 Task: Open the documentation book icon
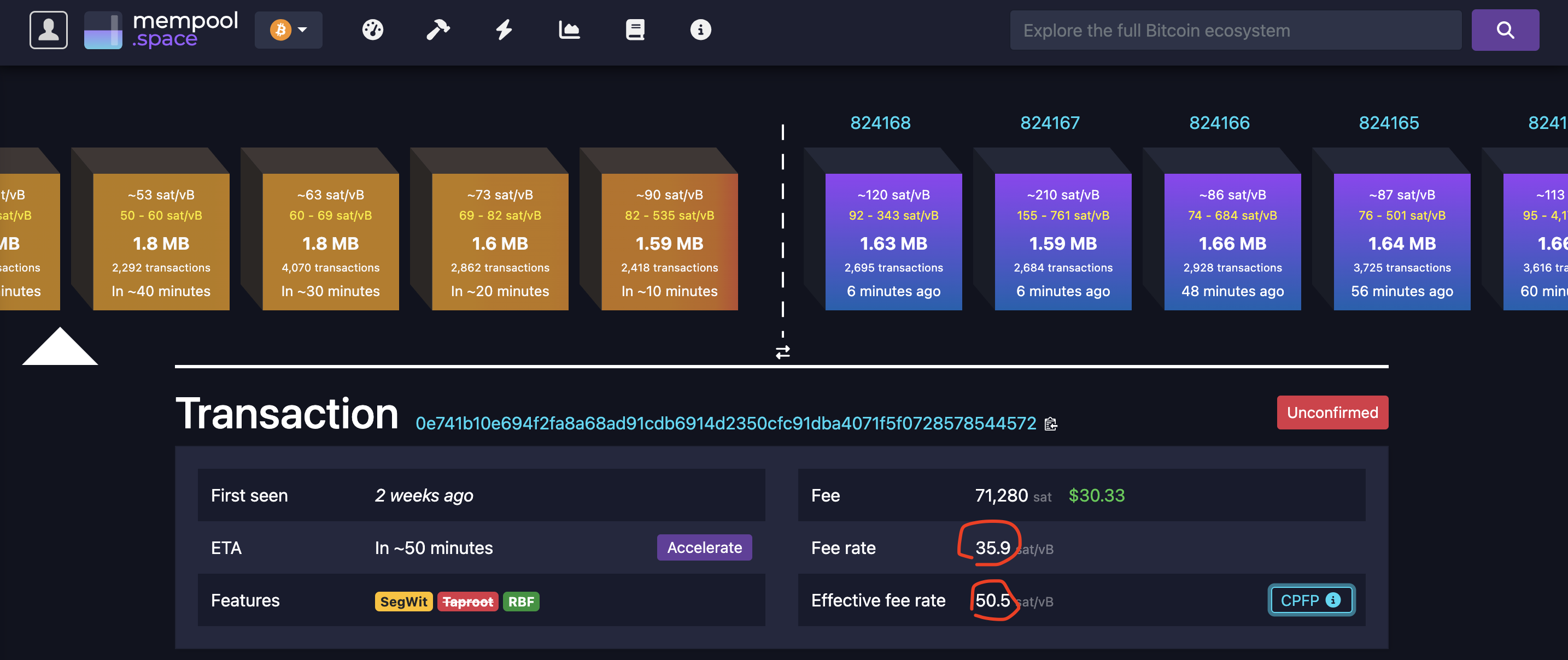(635, 30)
